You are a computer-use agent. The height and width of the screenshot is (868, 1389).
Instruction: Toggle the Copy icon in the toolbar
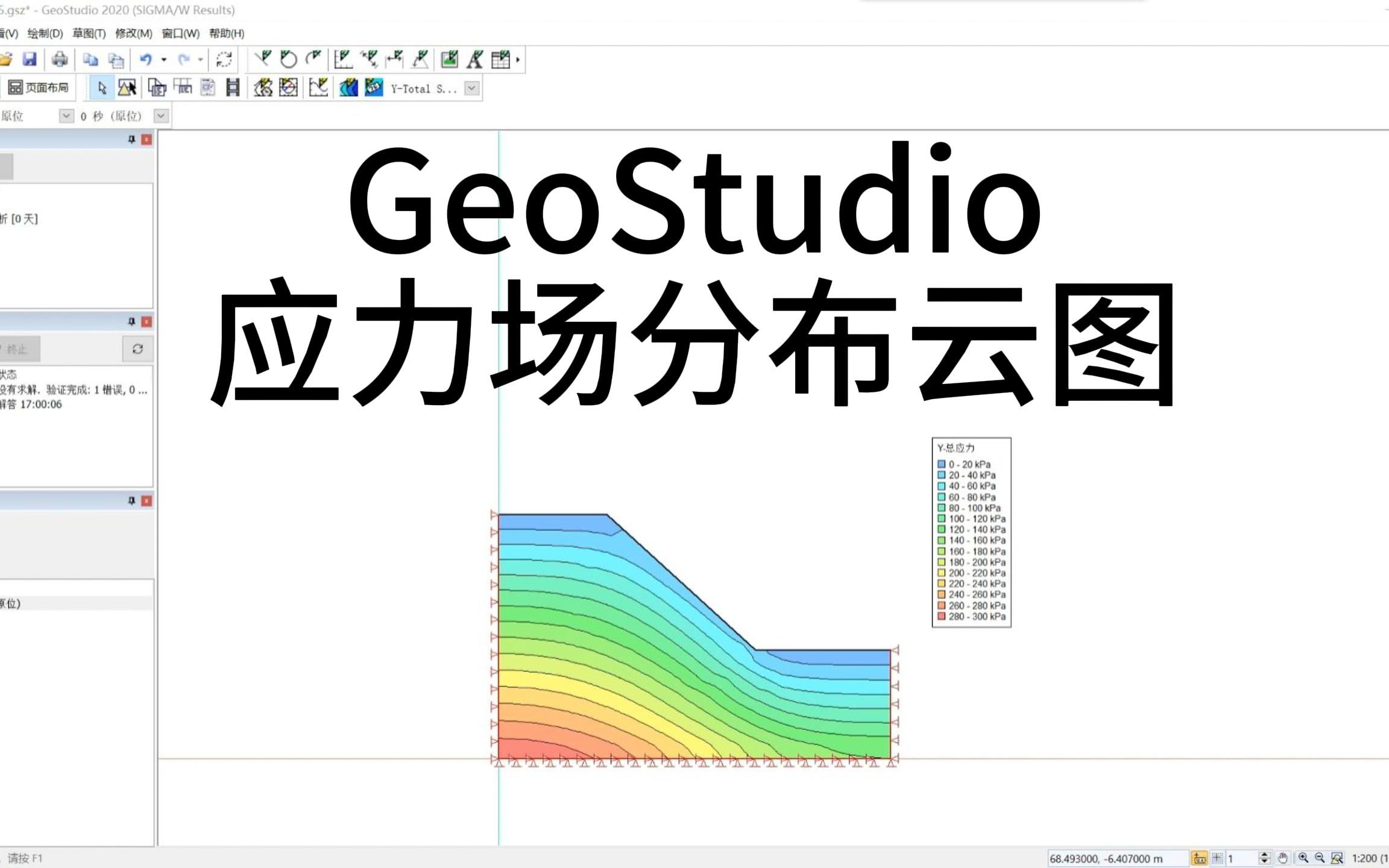click(92, 59)
